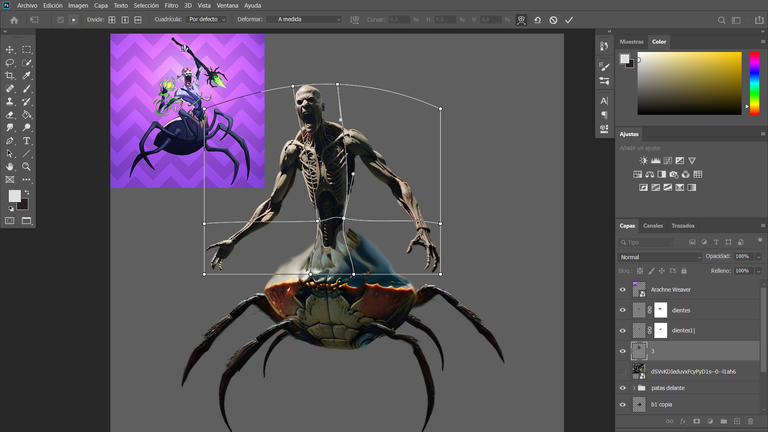Open the Capas panel menu
This screenshot has width=768, height=432.
763,226
